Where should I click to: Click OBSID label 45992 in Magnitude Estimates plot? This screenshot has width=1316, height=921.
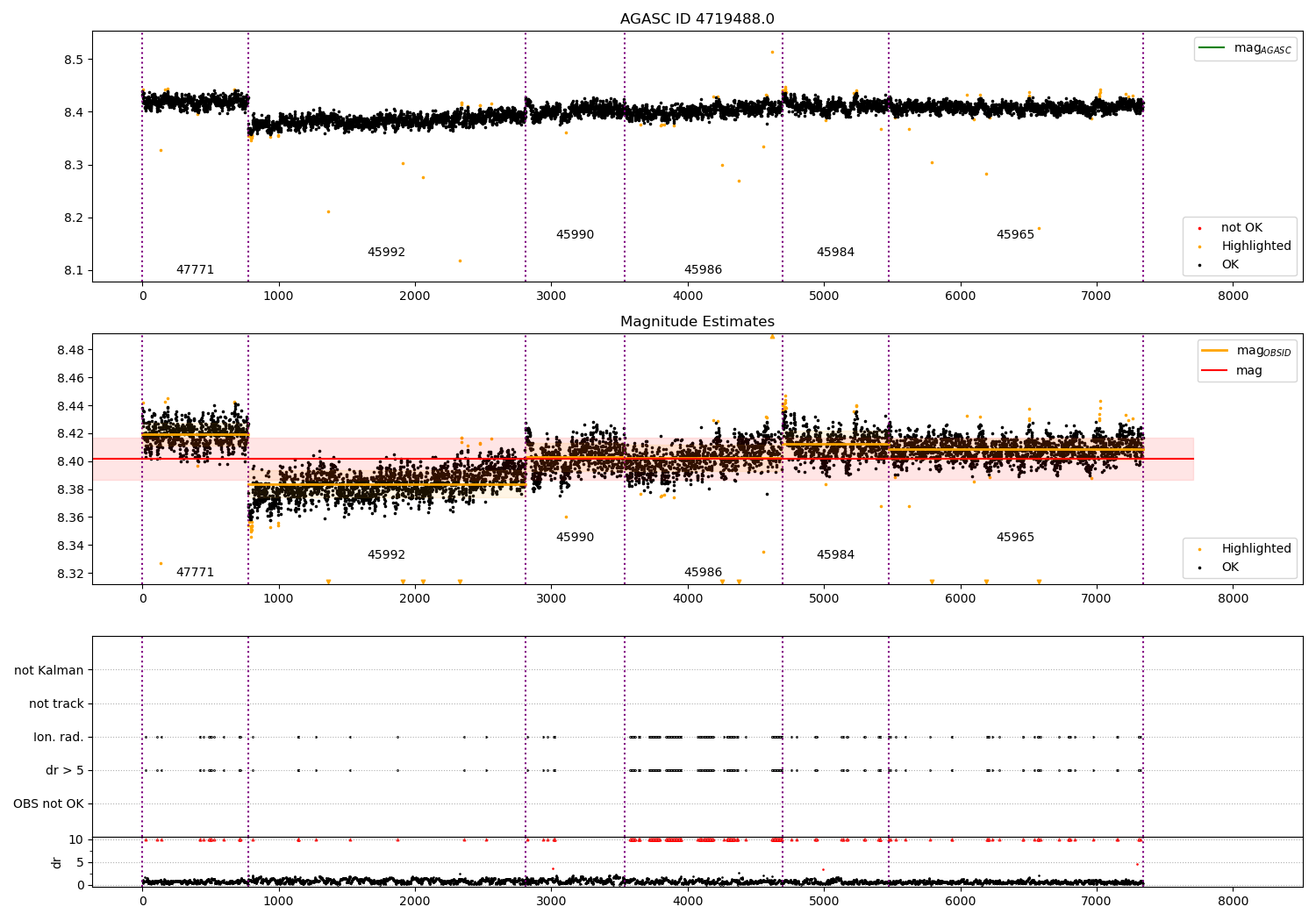point(386,555)
